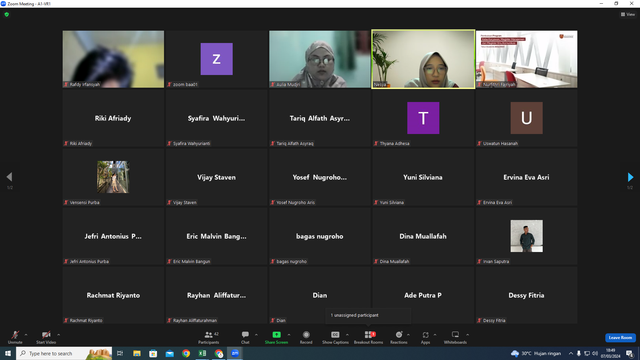
Task: Click the Leave Room button
Action: 620,338
